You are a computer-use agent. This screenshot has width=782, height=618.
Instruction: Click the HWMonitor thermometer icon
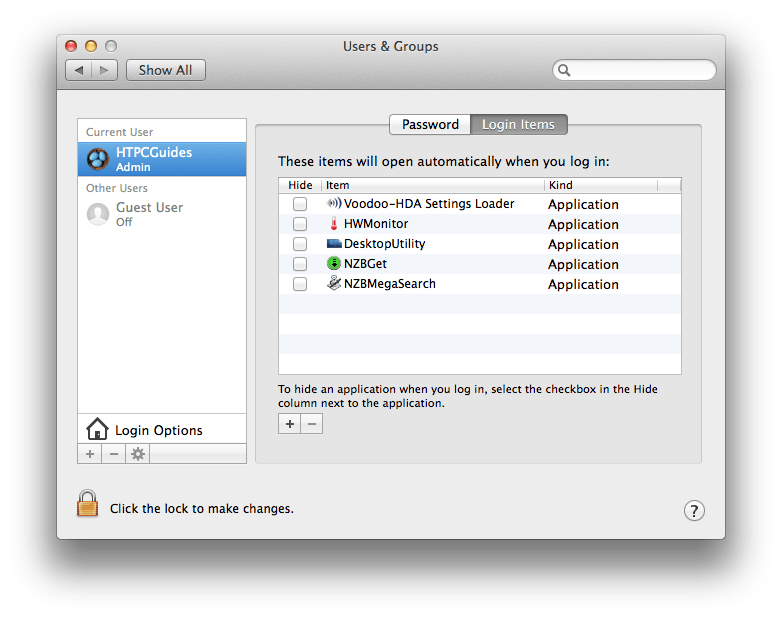pyautogui.click(x=334, y=224)
